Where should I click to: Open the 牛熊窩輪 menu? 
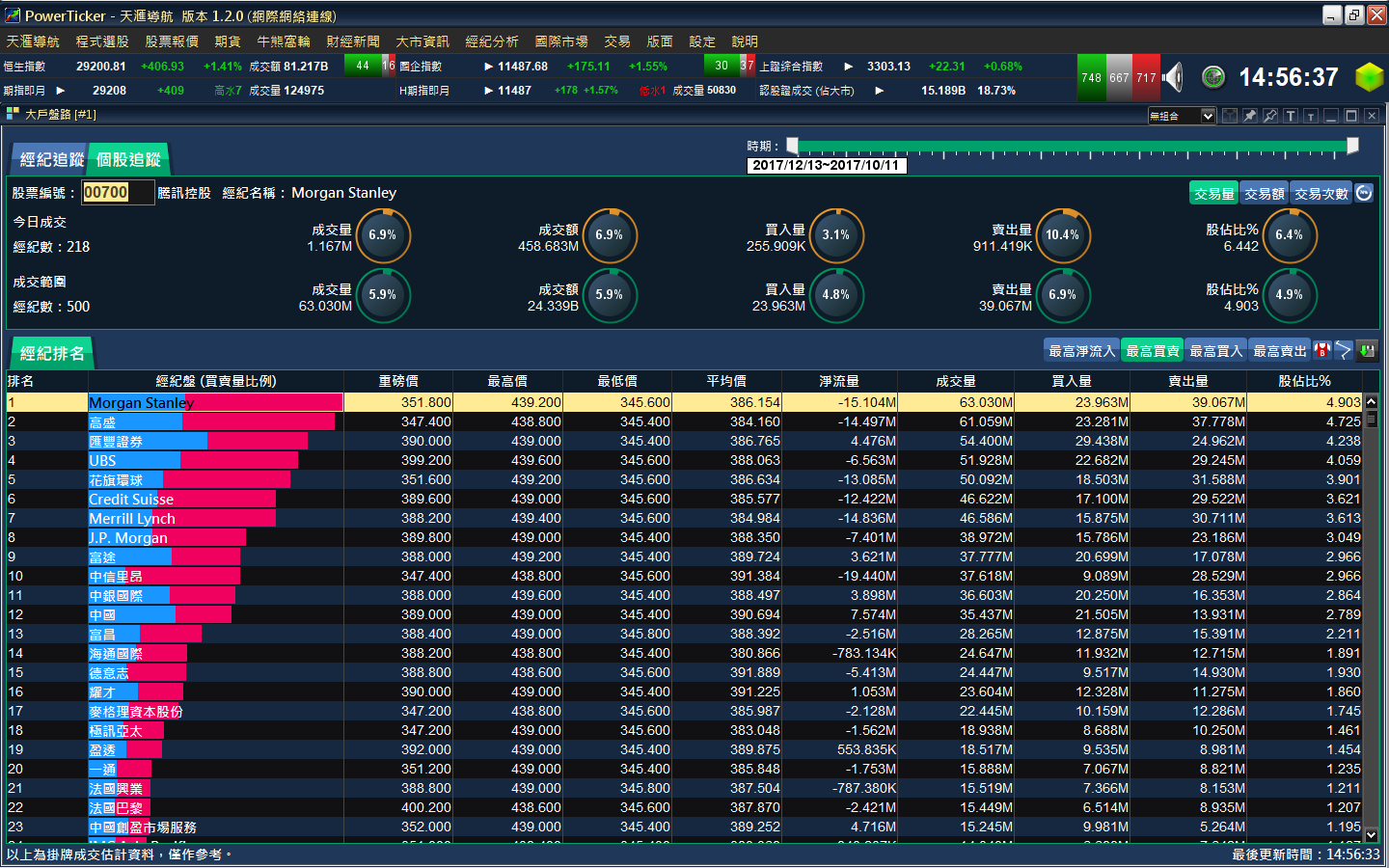pos(284,41)
